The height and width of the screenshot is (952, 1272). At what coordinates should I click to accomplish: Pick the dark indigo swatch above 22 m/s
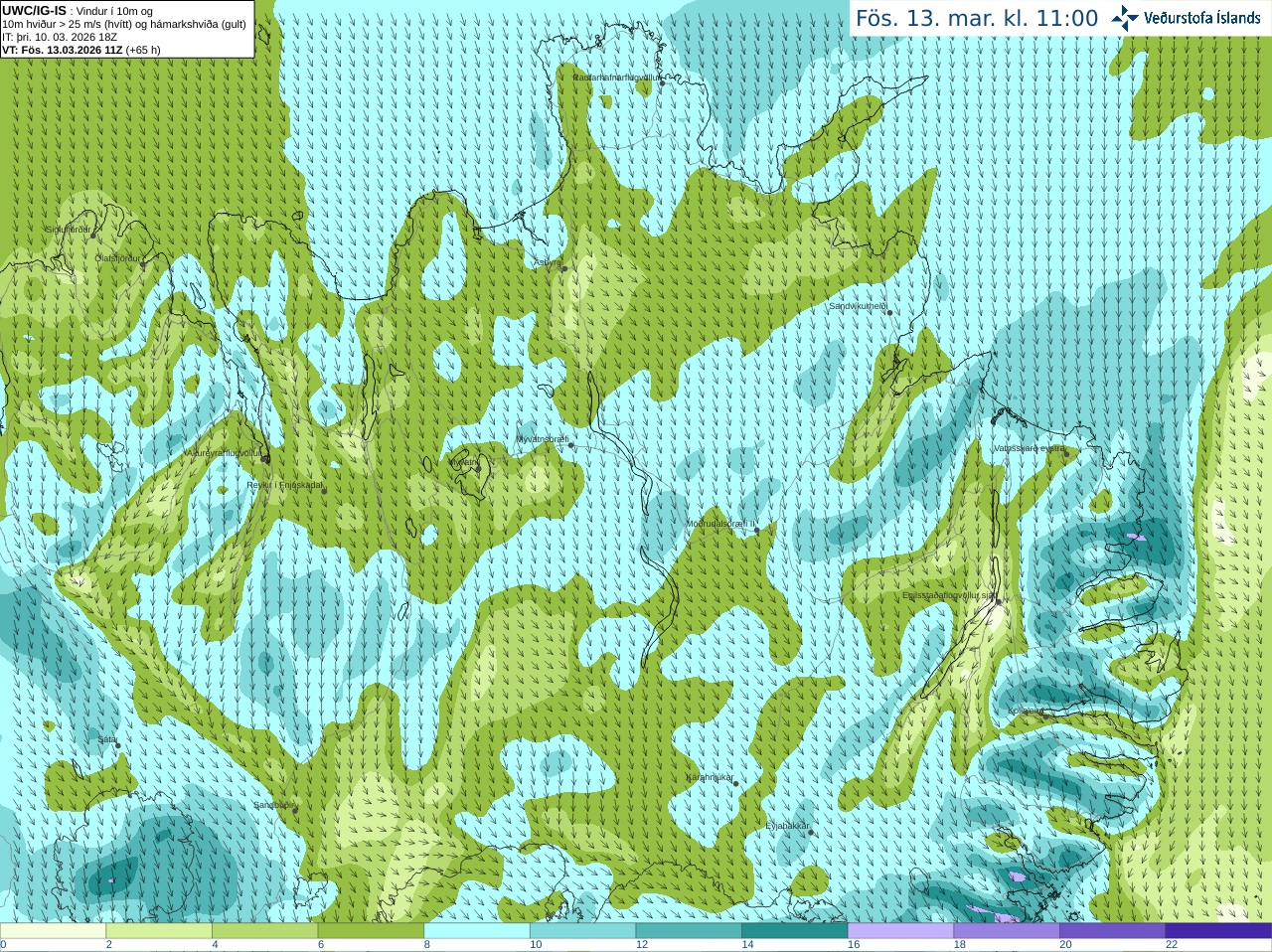click(x=1219, y=931)
